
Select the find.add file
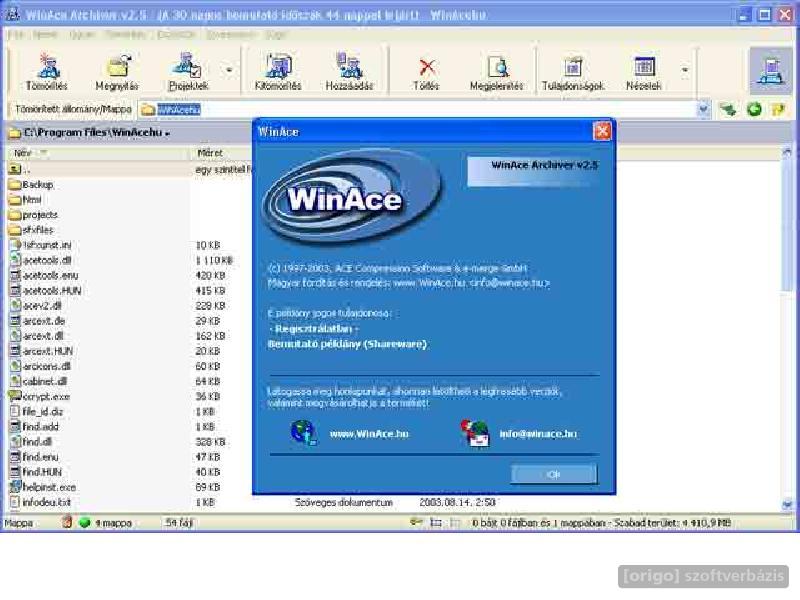pos(35,427)
